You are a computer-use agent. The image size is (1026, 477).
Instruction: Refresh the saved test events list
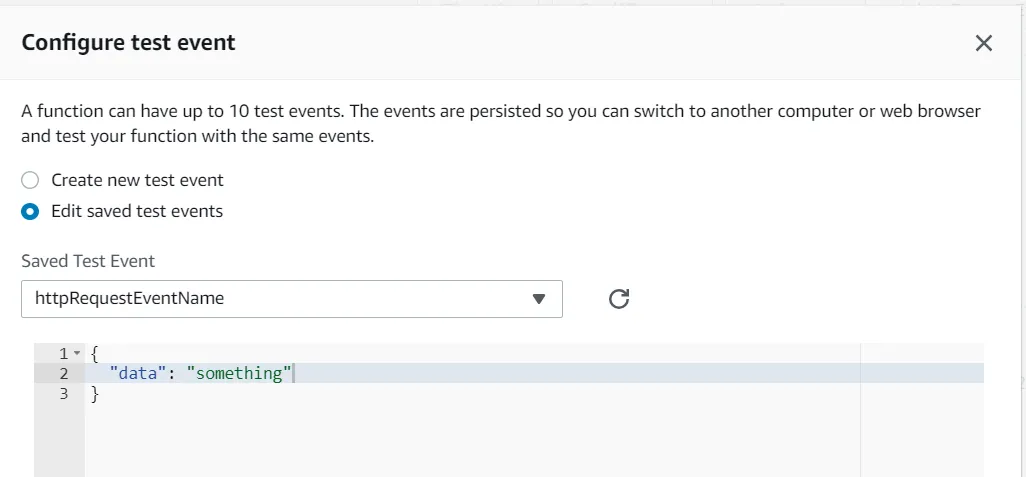tap(619, 298)
